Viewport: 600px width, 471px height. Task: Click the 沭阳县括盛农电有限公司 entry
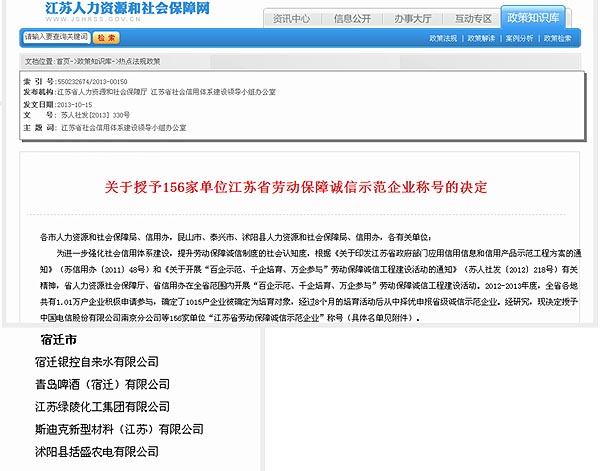(96, 452)
